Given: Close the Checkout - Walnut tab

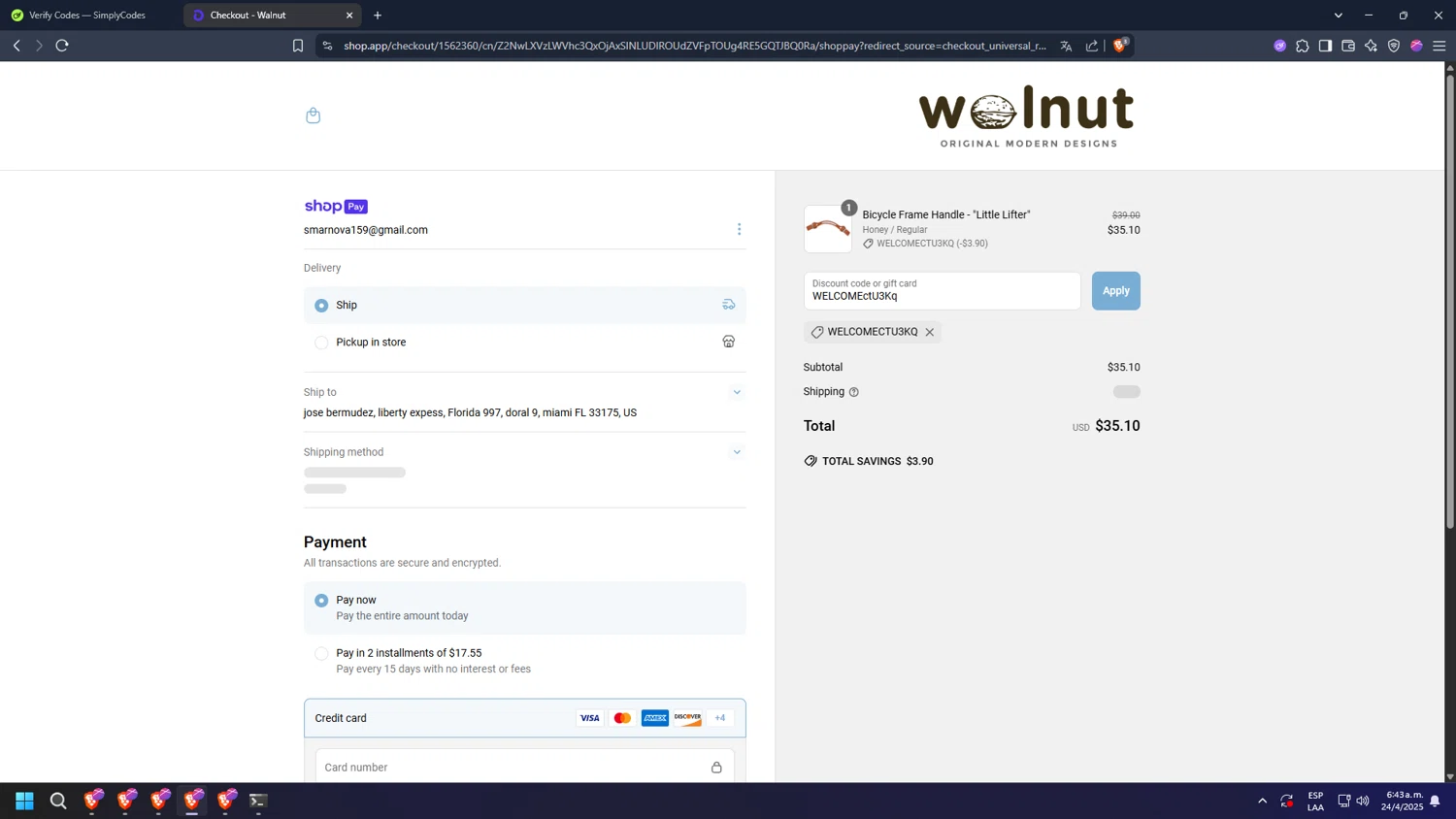Looking at the screenshot, I should [x=349, y=16].
